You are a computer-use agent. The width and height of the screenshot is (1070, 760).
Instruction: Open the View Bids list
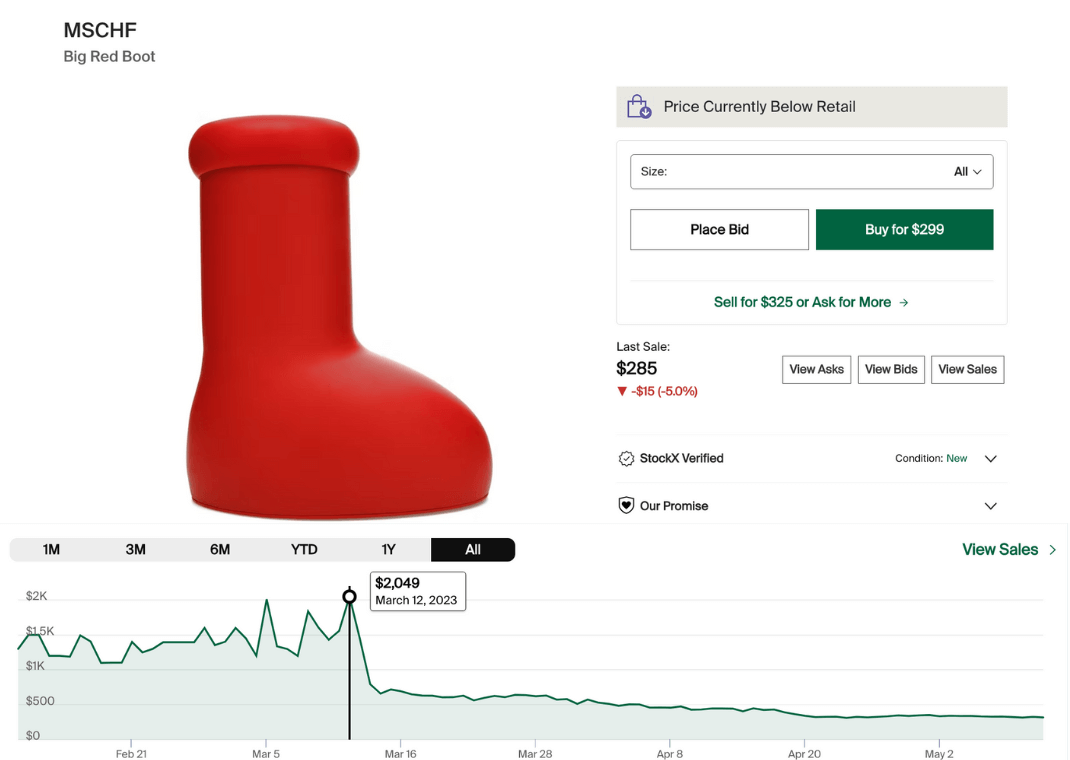[891, 369]
